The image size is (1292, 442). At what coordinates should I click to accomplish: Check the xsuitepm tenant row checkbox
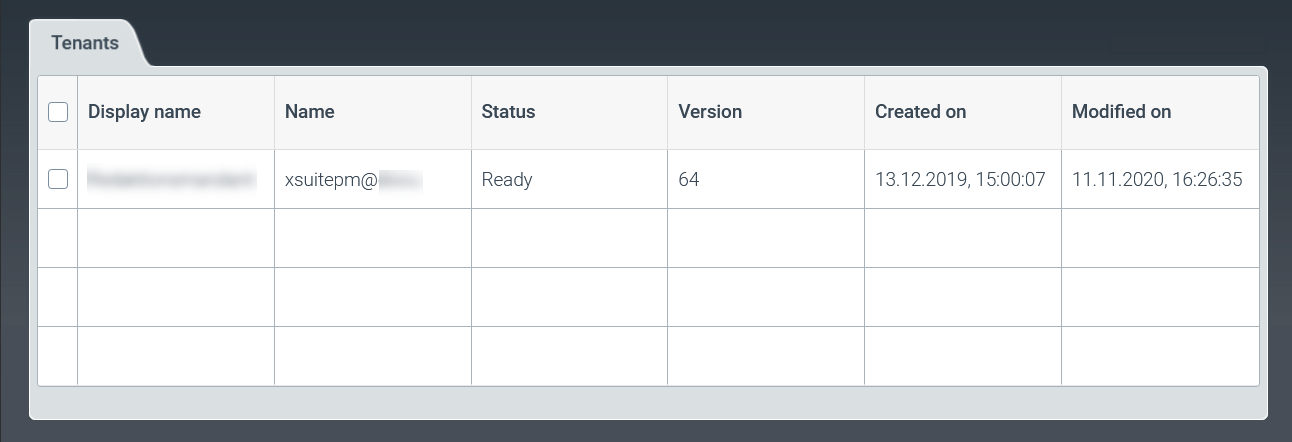click(58, 179)
